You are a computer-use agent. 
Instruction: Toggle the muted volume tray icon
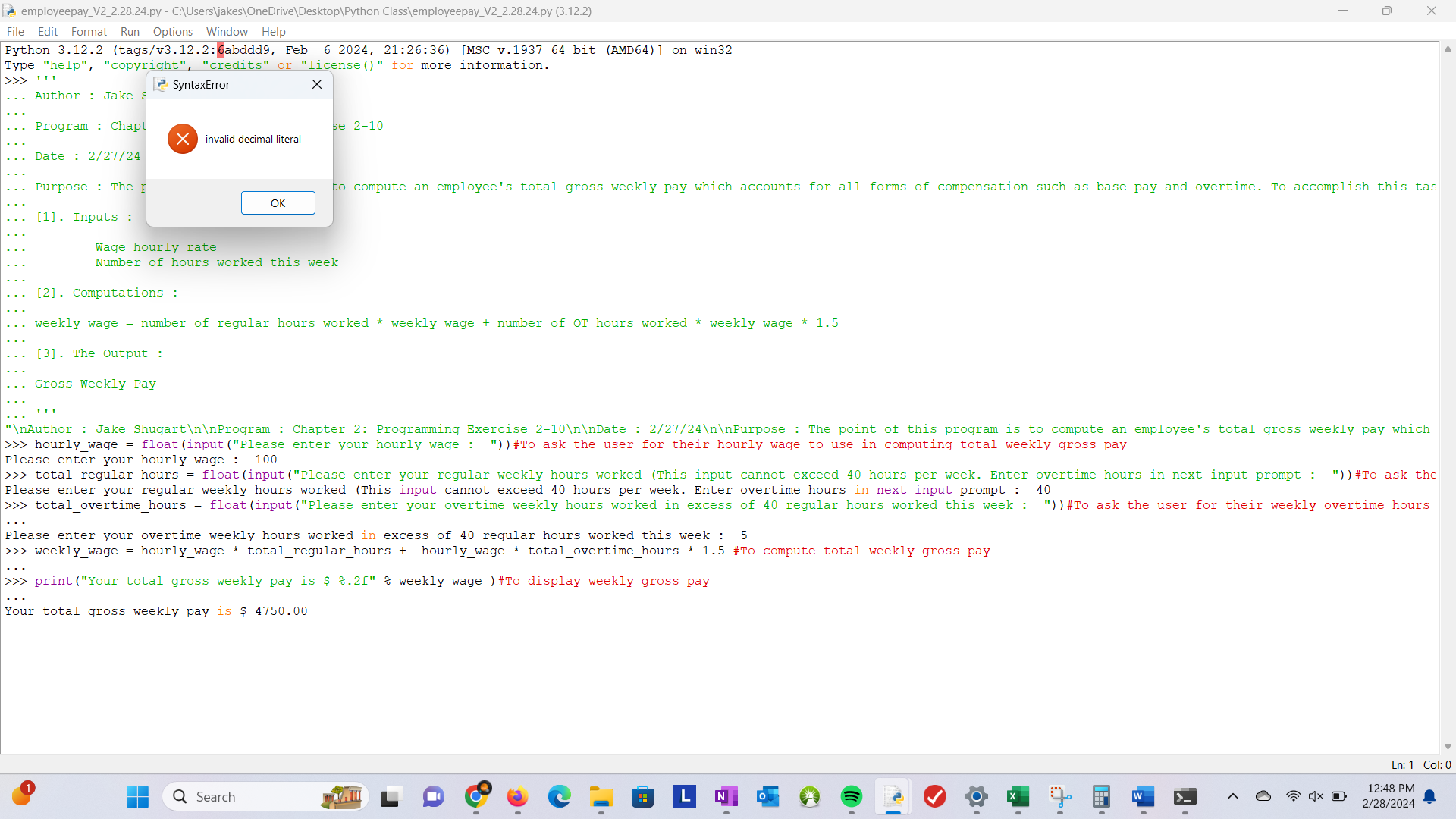click(x=1316, y=796)
